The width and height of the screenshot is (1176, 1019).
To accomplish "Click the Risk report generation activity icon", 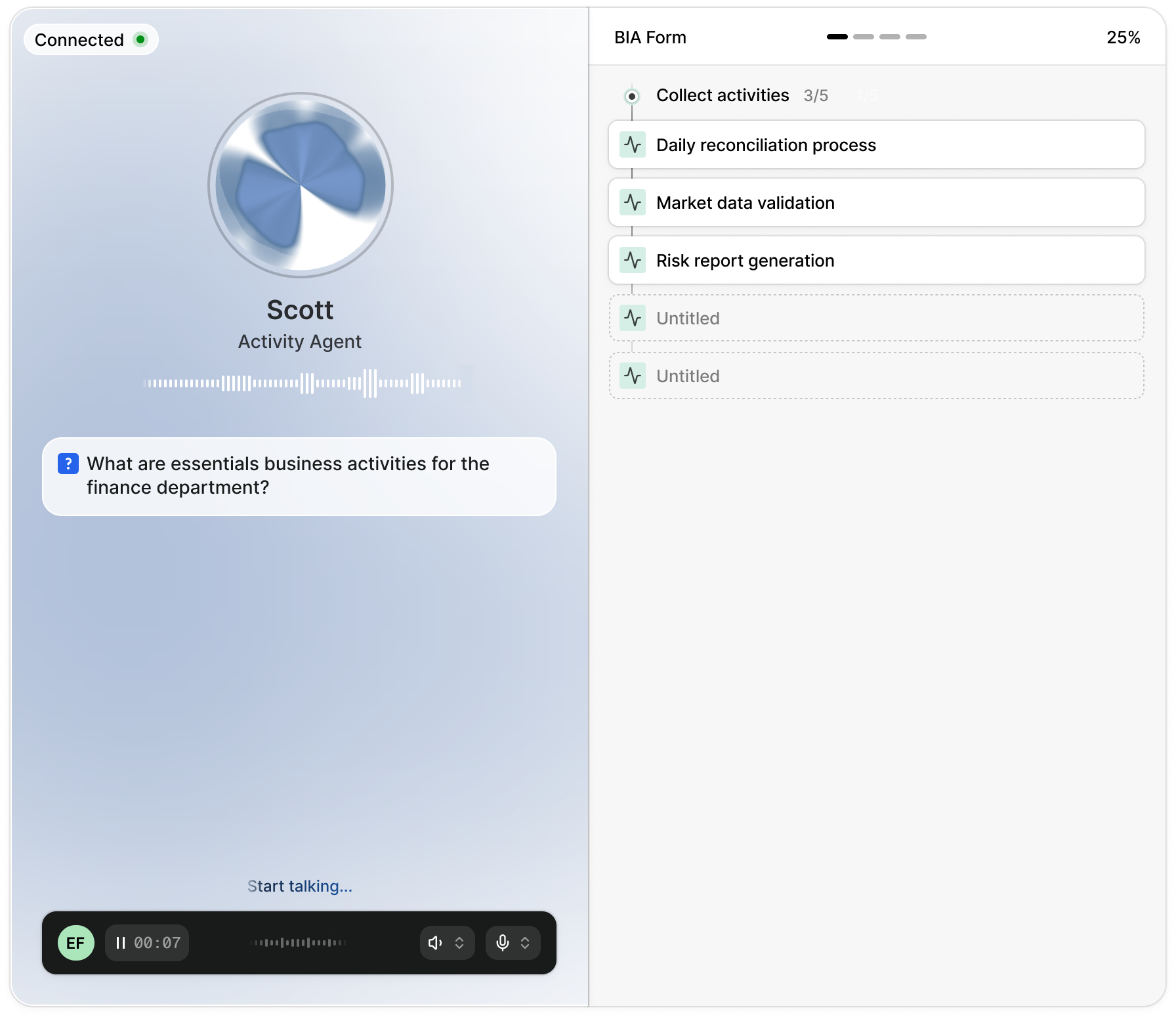I will coord(633,260).
